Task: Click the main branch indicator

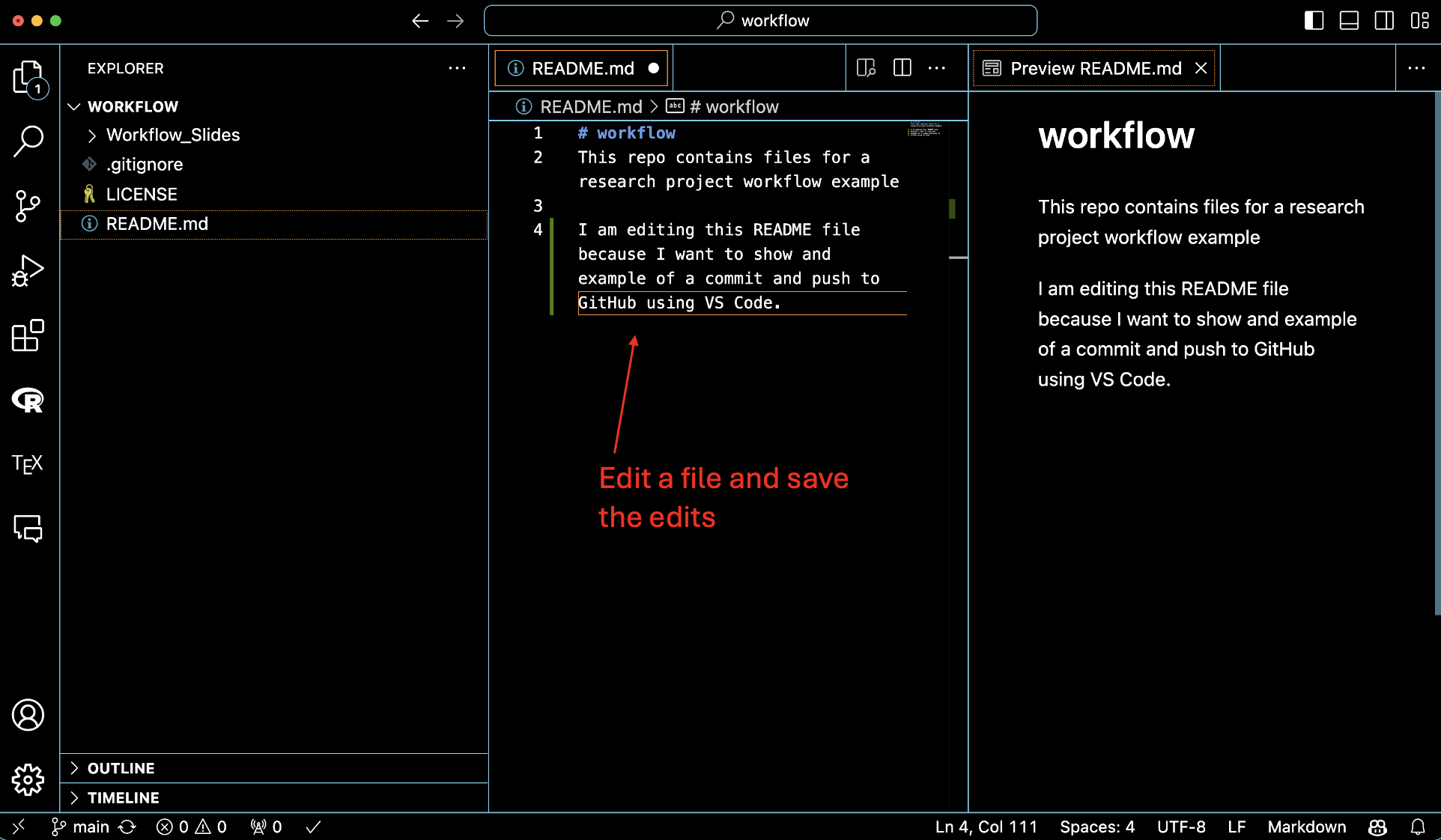Action: point(80,827)
